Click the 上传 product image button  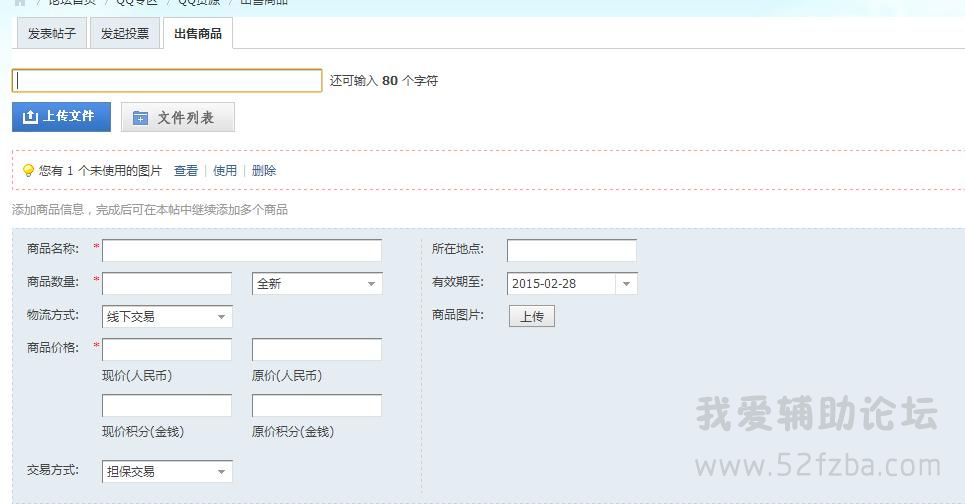click(532, 316)
